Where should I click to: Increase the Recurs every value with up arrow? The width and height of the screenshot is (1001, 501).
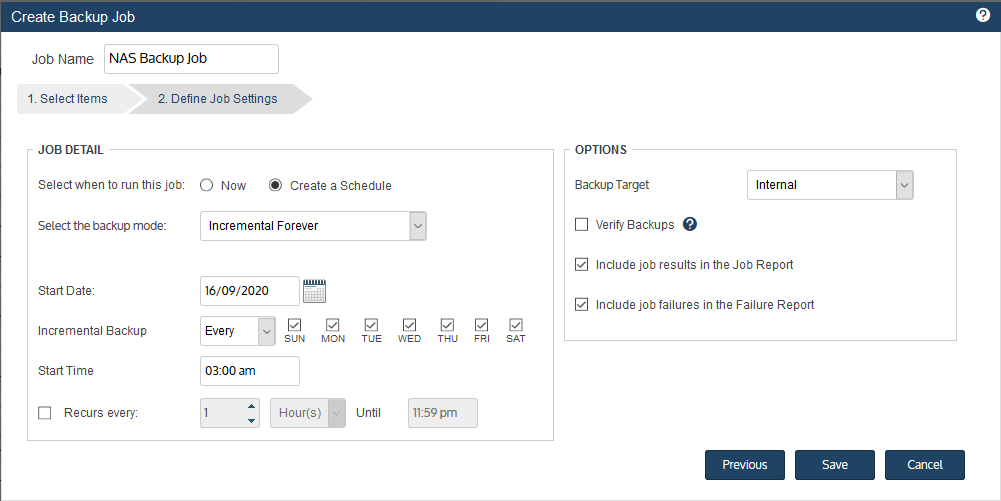(252, 407)
